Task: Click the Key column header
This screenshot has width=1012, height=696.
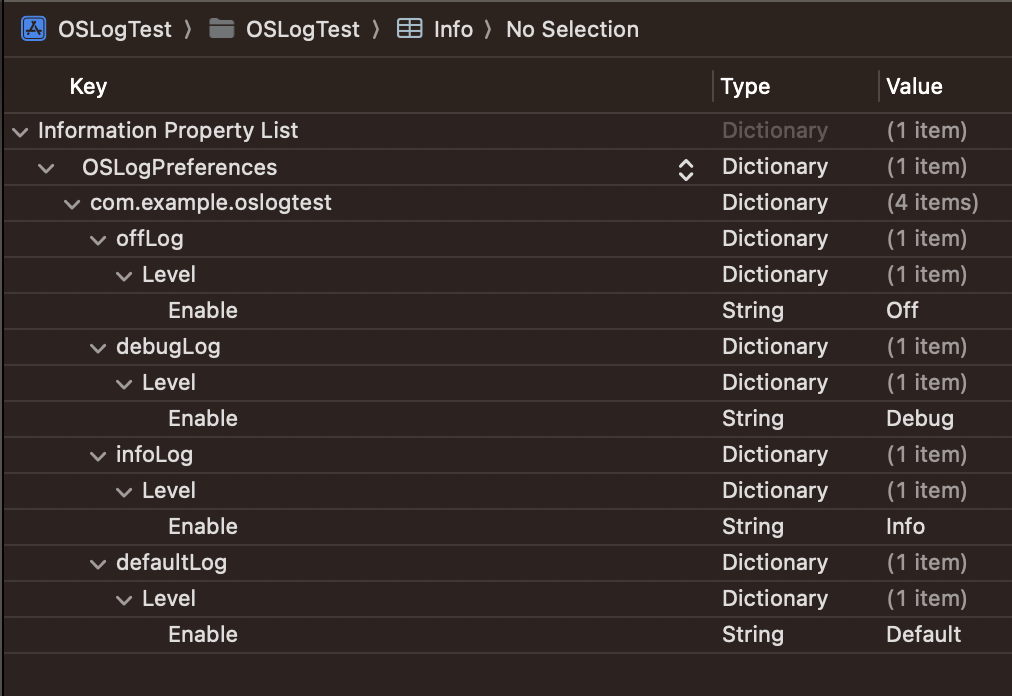Action: (88, 86)
